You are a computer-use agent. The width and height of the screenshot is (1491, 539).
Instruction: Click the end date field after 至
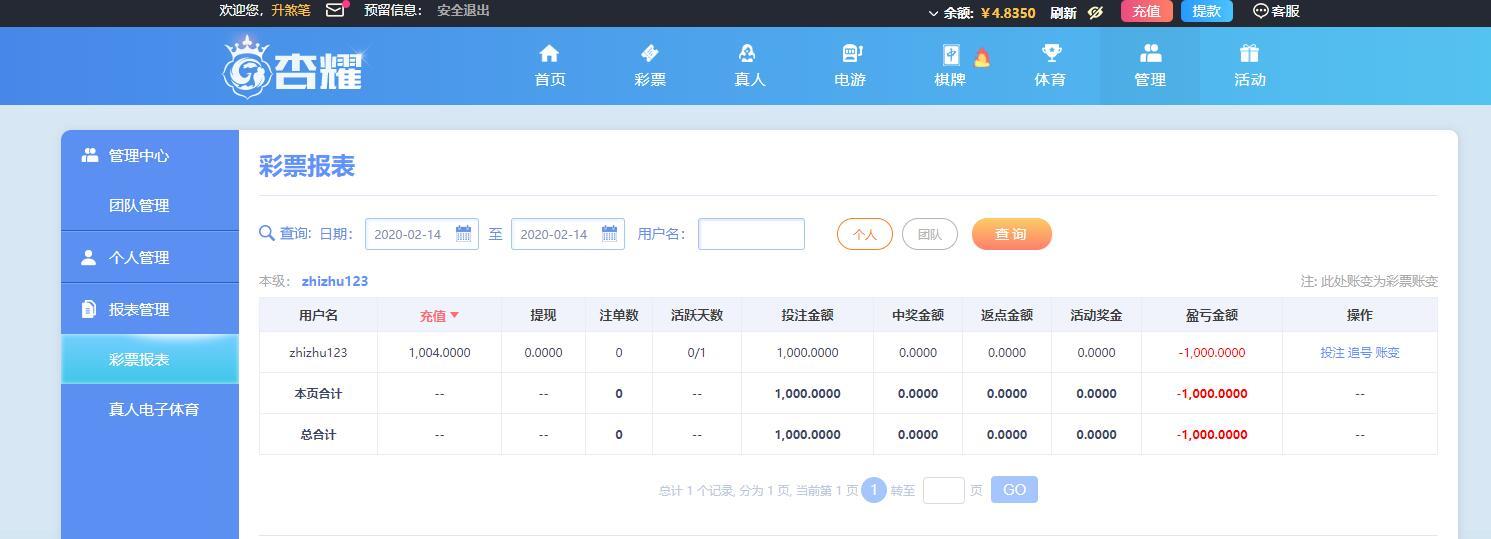(568, 234)
